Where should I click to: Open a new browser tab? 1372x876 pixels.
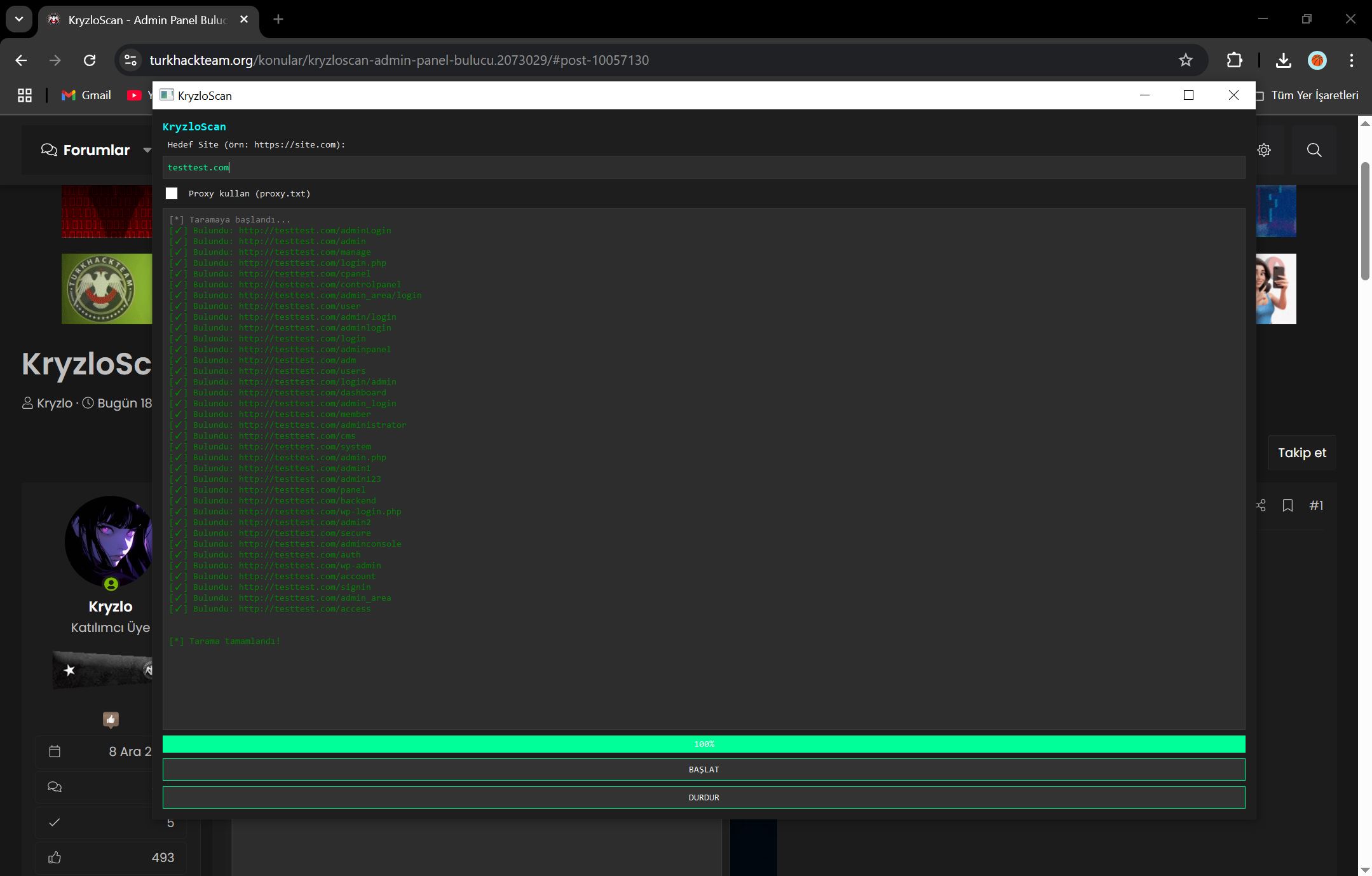(278, 20)
